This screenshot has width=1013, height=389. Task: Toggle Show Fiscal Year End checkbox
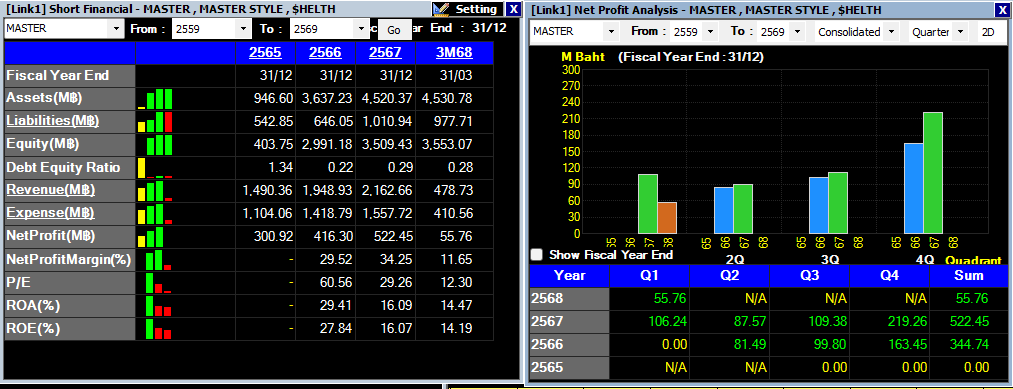coord(536,255)
